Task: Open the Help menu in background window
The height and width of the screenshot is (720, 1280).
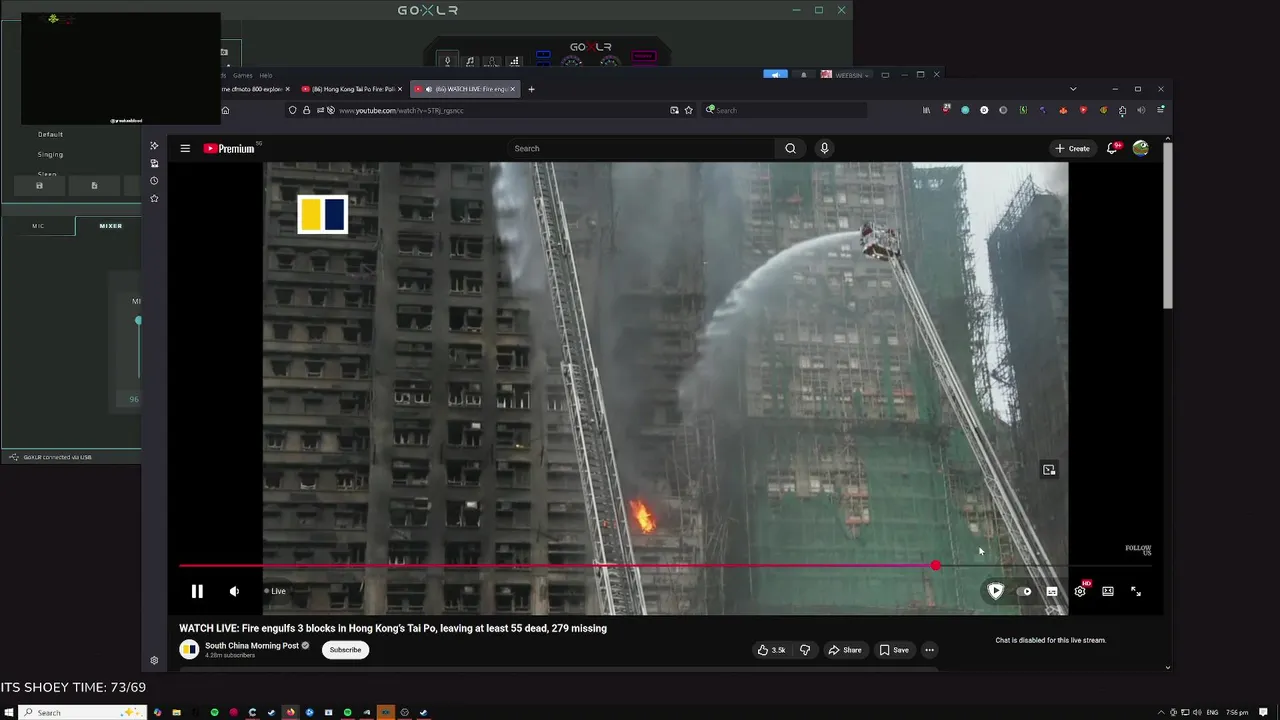Action: pos(266,75)
